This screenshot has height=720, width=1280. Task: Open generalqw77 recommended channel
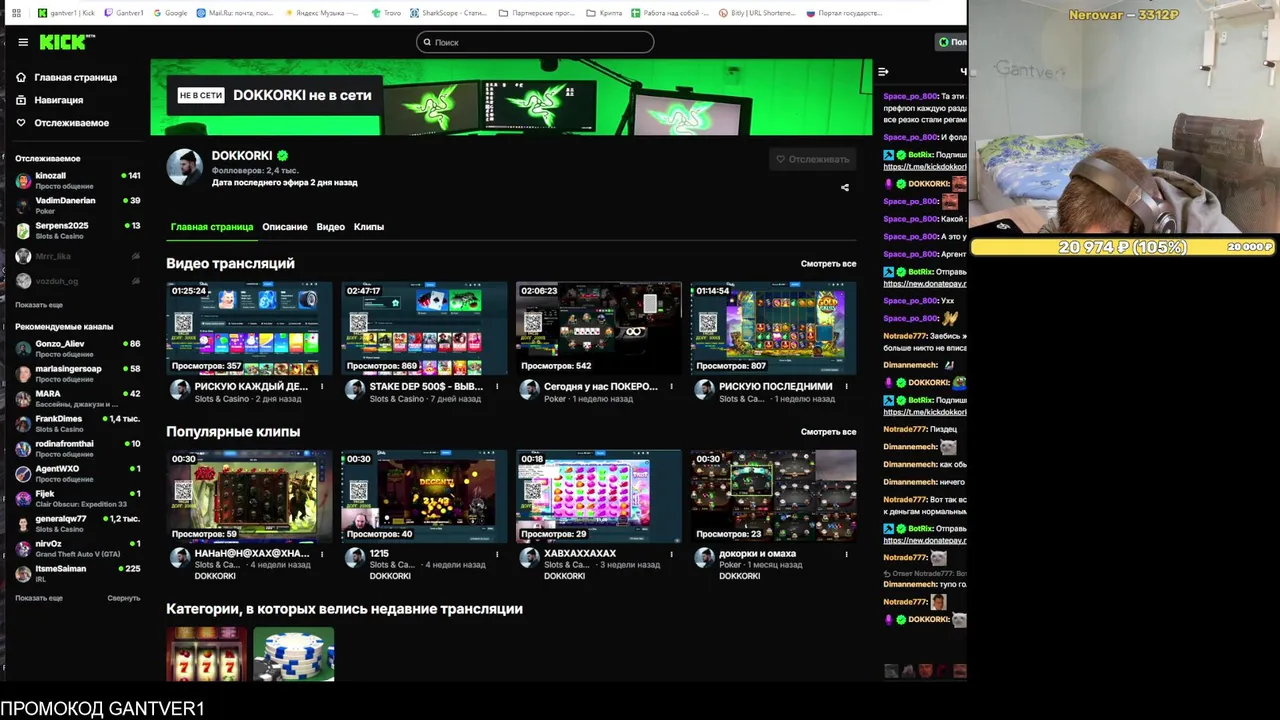point(78,523)
